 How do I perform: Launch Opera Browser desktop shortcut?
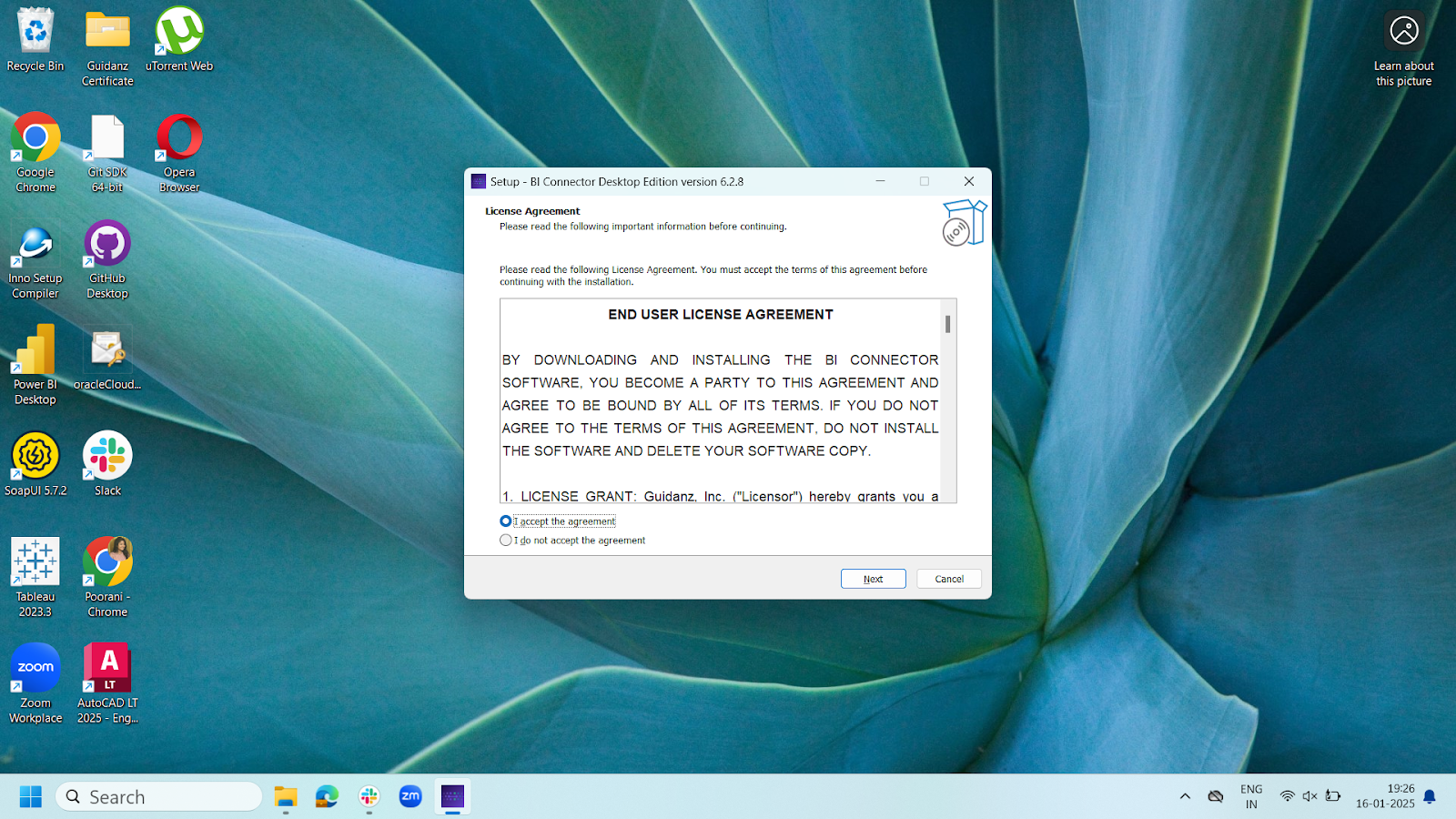pyautogui.click(x=179, y=153)
